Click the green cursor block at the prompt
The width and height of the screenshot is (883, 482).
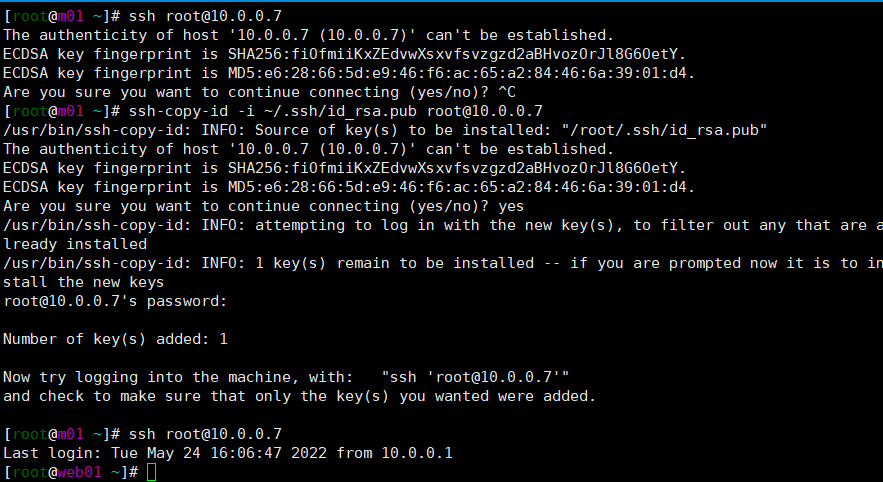pos(151,472)
